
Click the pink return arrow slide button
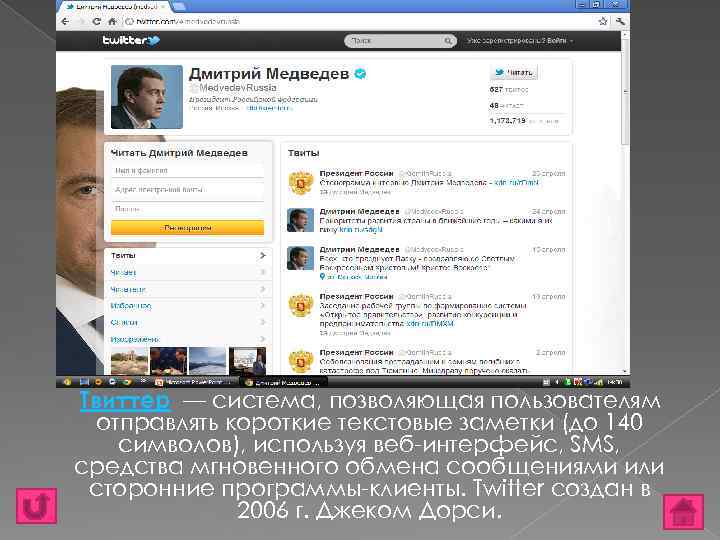(36, 506)
